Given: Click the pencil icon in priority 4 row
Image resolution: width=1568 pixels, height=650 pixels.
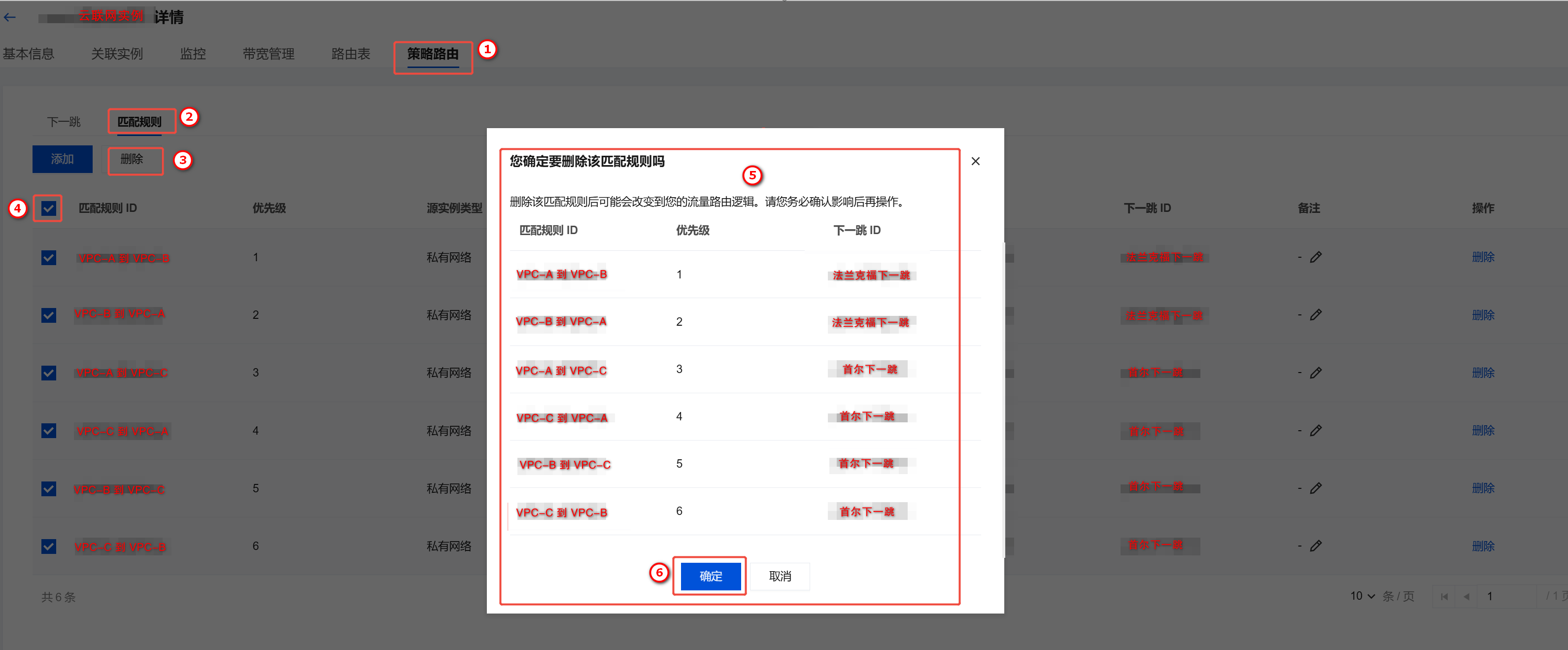Looking at the screenshot, I should click(1315, 430).
